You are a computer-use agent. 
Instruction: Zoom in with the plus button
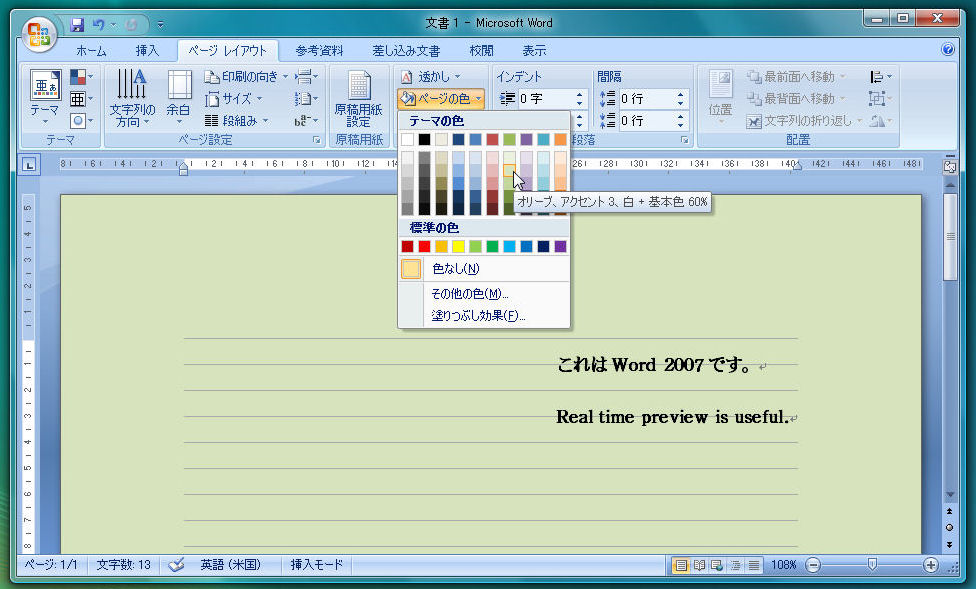(931, 565)
